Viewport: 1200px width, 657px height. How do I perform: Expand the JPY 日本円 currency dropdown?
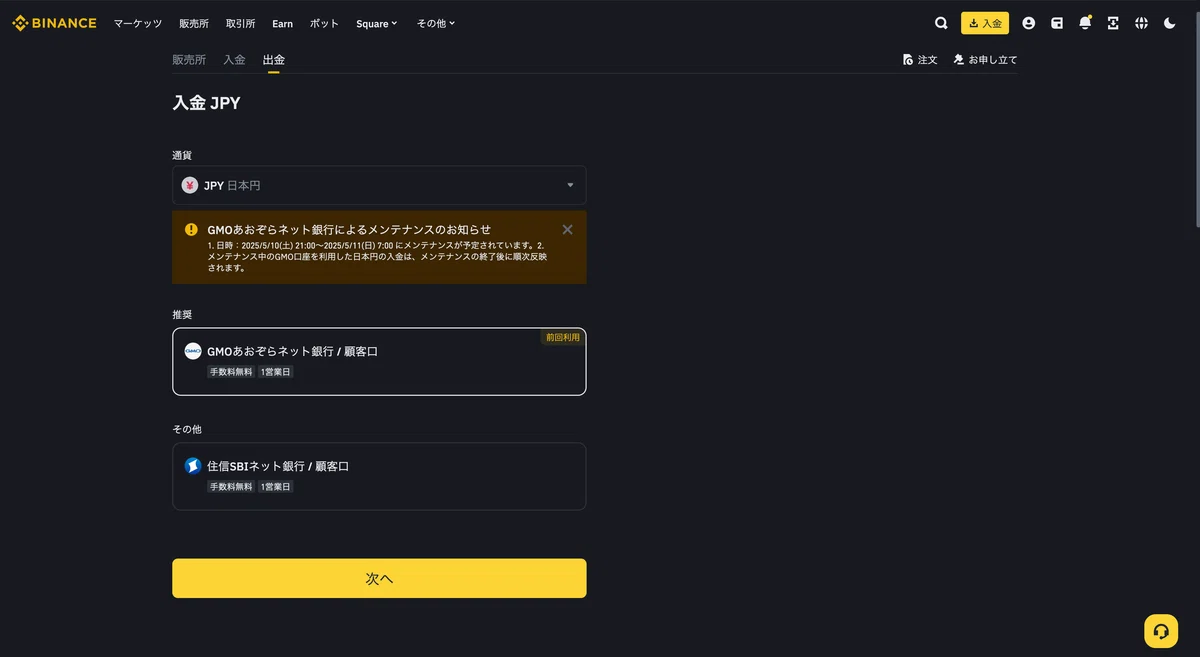tap(379, 185)
